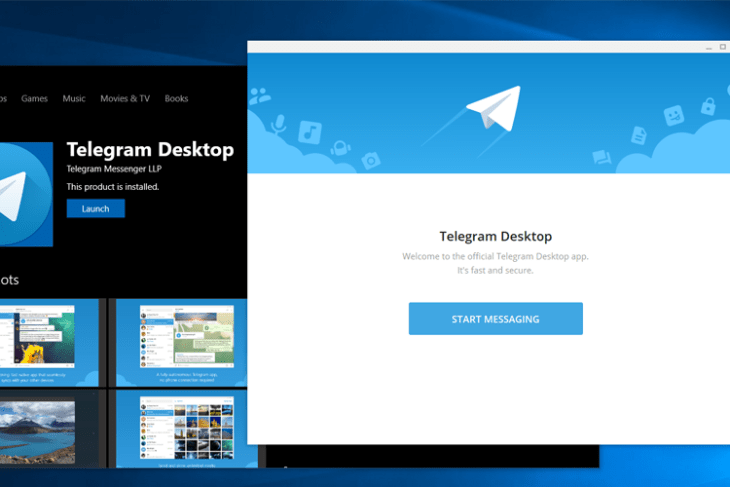Open the map chat screenshot thumbnail

(182, 343)
